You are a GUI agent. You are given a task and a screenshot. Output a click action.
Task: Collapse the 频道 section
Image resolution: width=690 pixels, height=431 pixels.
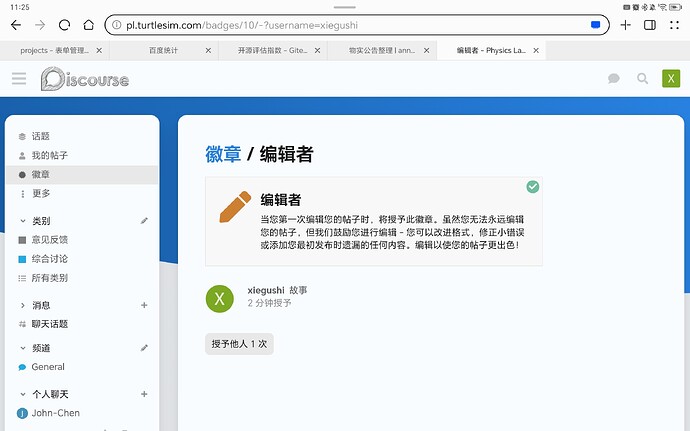coord(23,348)
